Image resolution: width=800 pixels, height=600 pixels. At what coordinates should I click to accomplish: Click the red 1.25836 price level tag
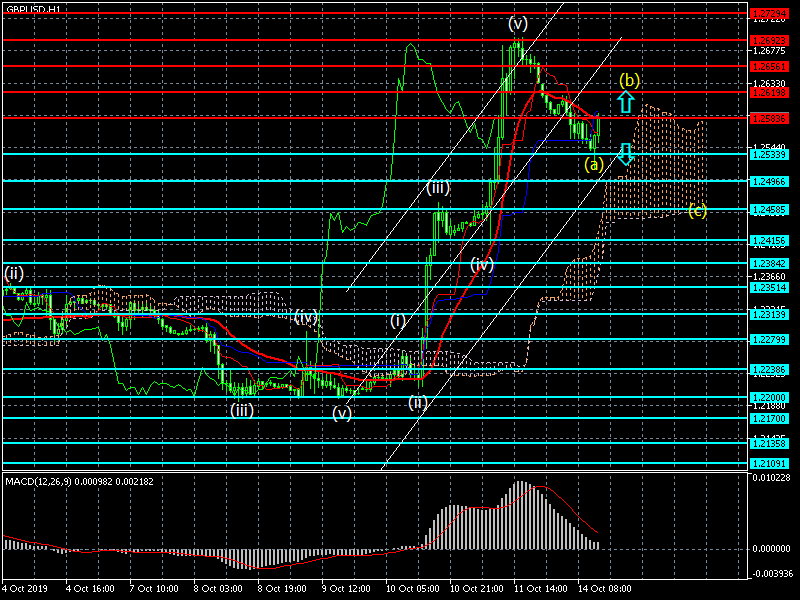click(x=773, y=118)
